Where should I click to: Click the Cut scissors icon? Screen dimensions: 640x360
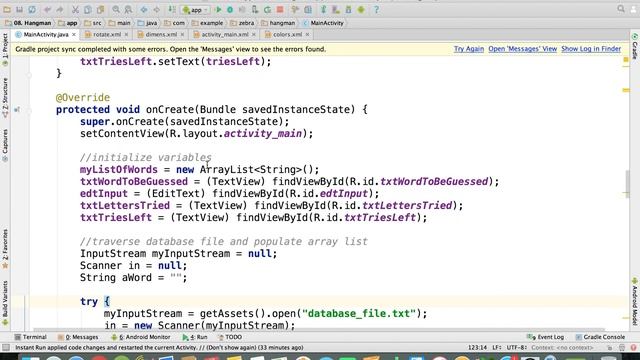click(x=76, y=9)
